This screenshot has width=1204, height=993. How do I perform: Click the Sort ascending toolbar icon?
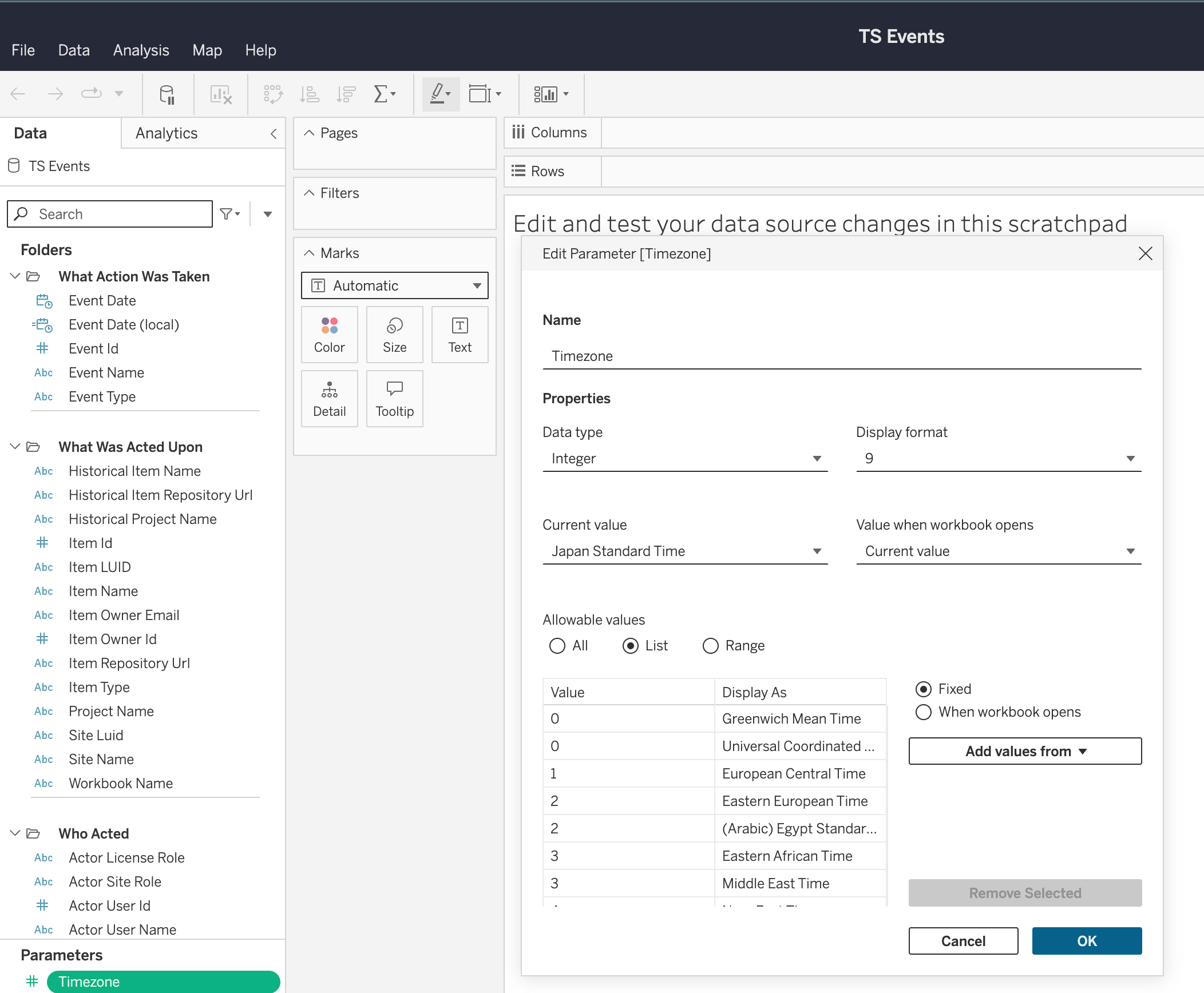point(310,94)
